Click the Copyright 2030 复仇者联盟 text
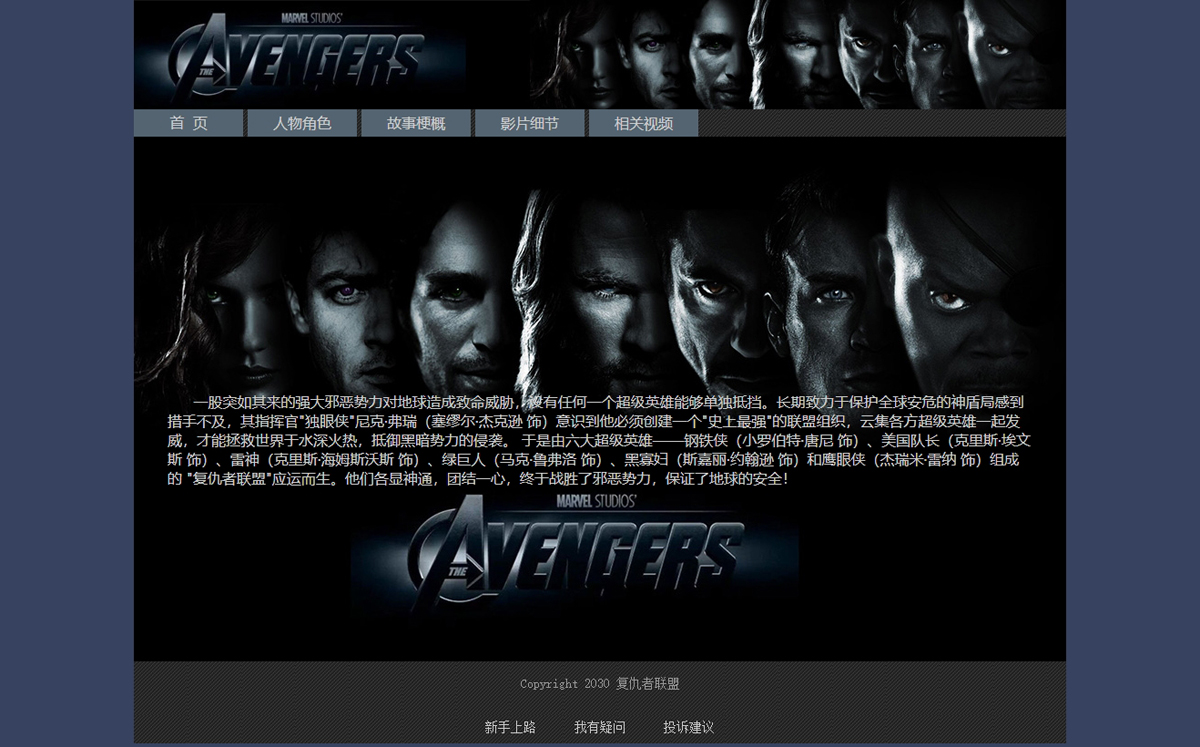Viewport: 1200px width, 747px height. click(600, 684)
